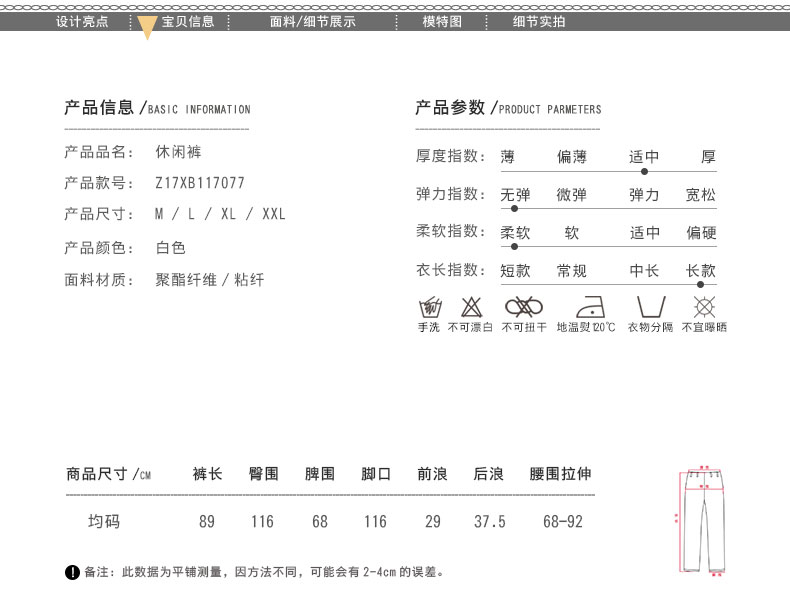Click the exclamation mark note icon
The height and width of the screenshot is (591, 790).
[x=72, y=572]
